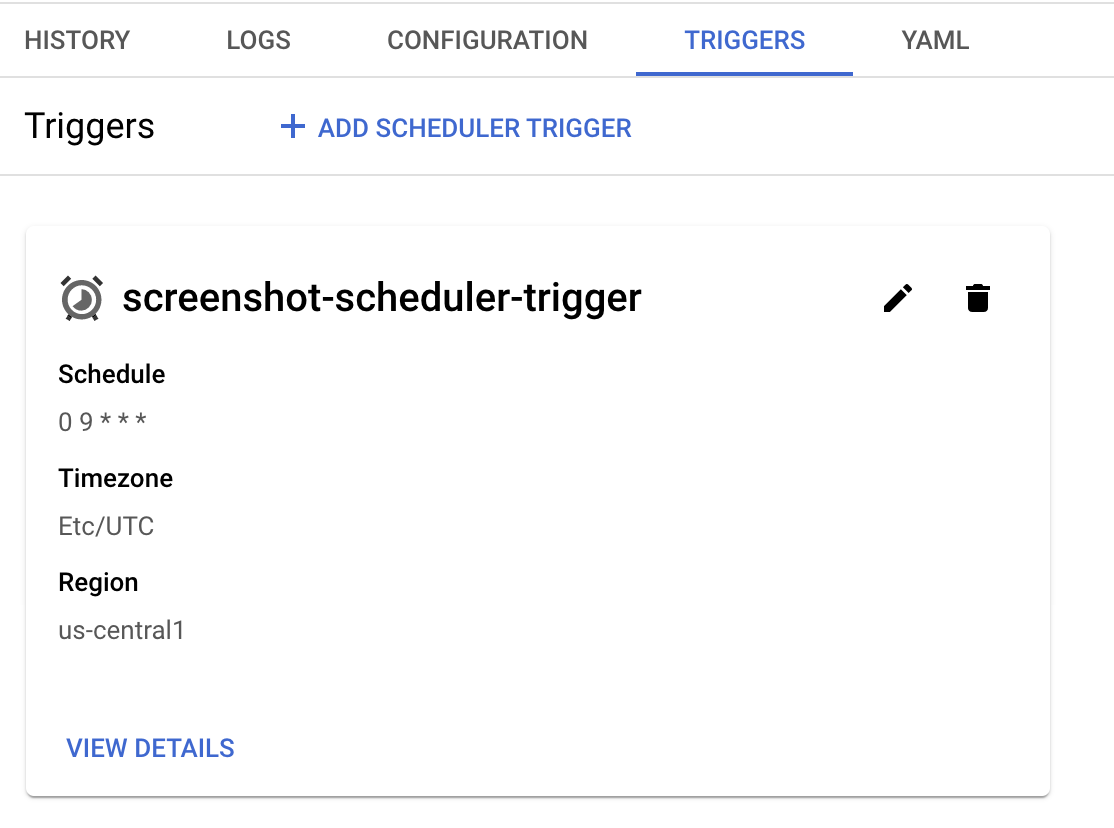This screenshot has width=1114, height=828.
Task: Show the YAML tab
Action: click(935, 41)
